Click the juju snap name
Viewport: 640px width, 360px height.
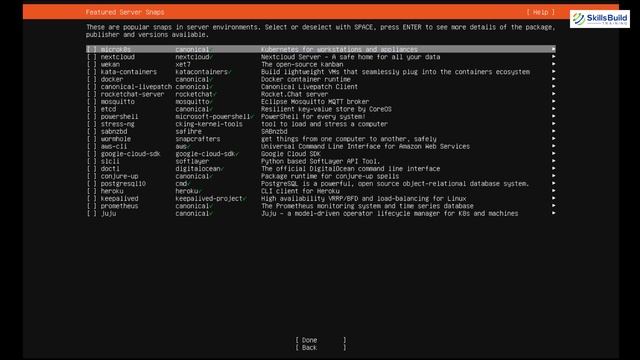point(109,213)
